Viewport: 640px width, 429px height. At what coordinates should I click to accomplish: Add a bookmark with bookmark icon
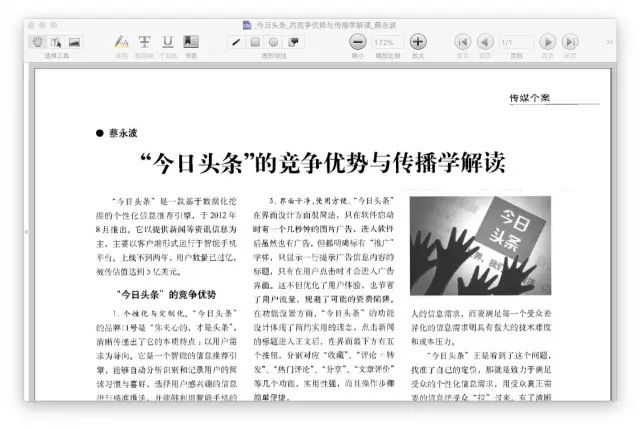pyautogui.click(x=190, y=42)
